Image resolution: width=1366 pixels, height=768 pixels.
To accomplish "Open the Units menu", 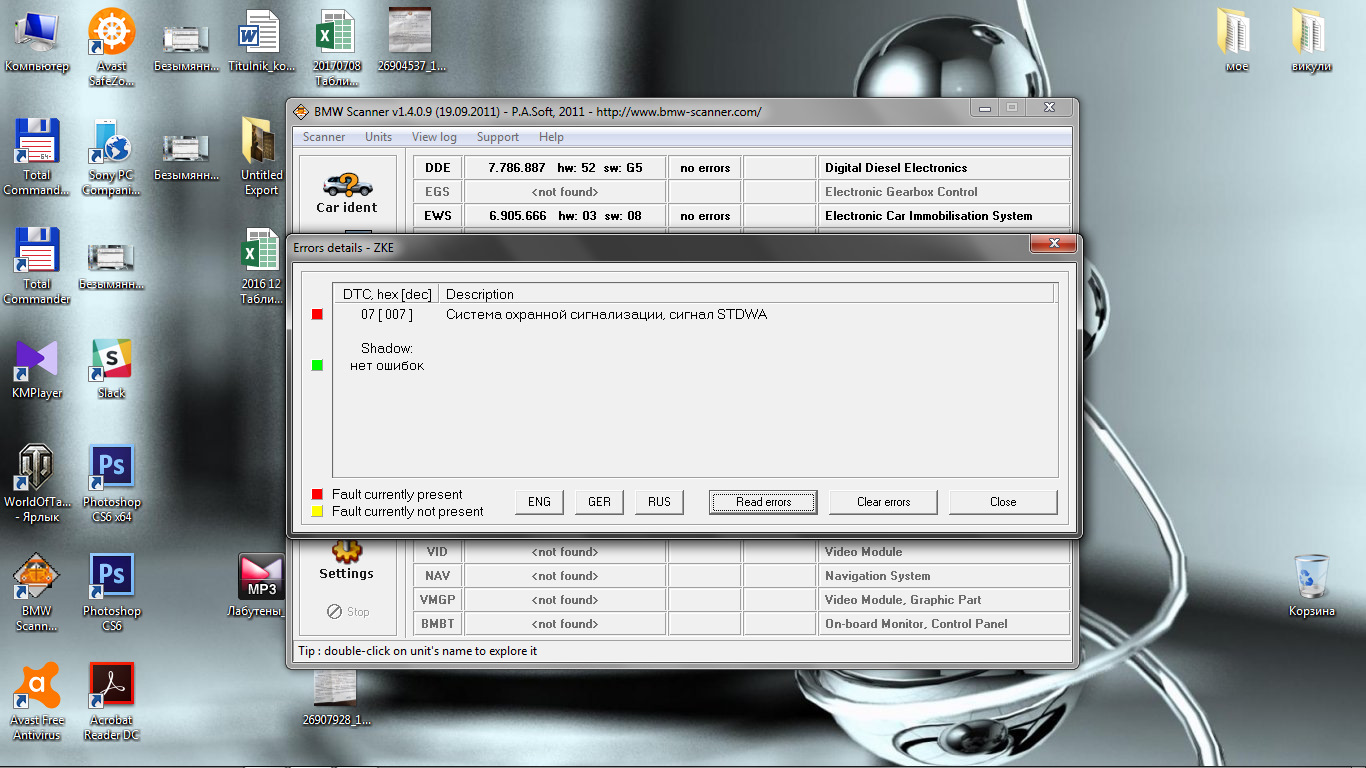I will coord(378,137).
